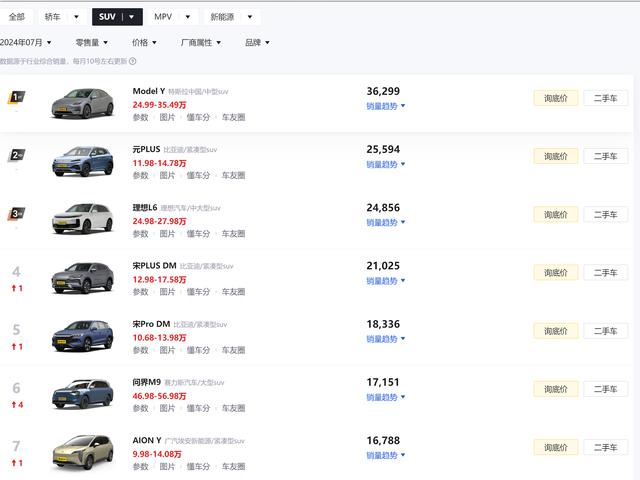This screenshot has width=640, height=480.
Task: Open the Model Y car thumbnail
Action: click(x=83, y=103)
